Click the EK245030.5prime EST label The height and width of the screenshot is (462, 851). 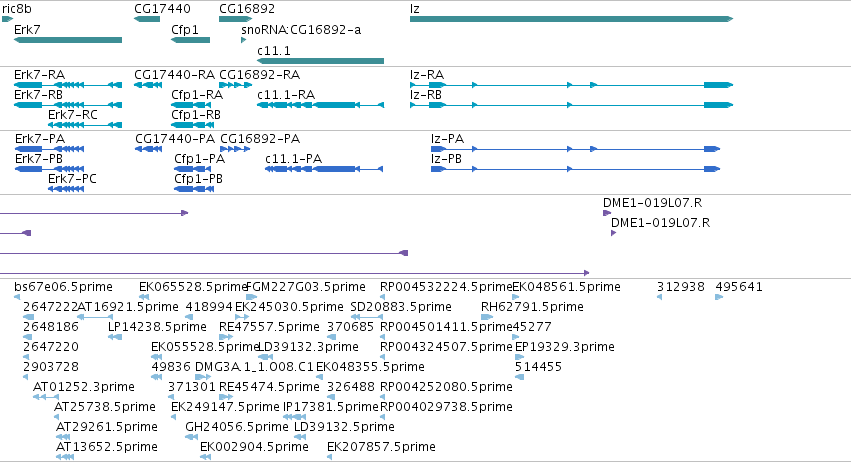[x=289, y=307]
